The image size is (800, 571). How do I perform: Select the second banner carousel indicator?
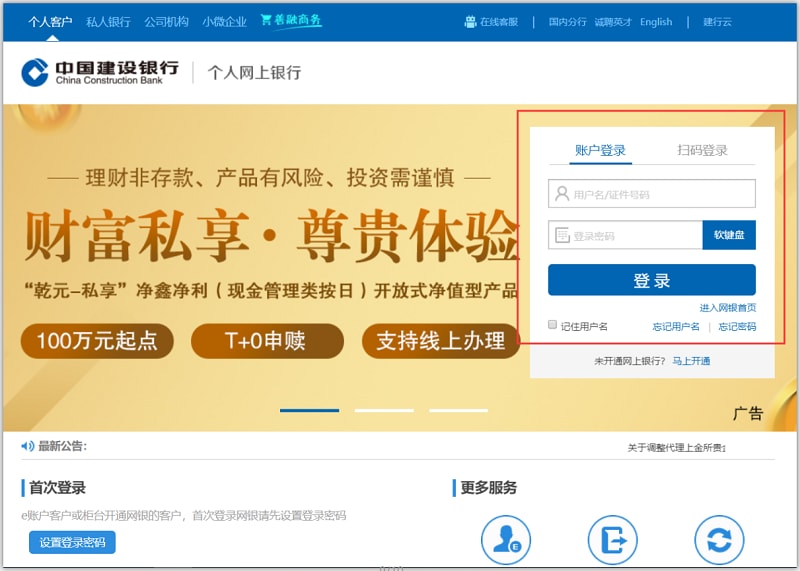click(x=384, y=410)
